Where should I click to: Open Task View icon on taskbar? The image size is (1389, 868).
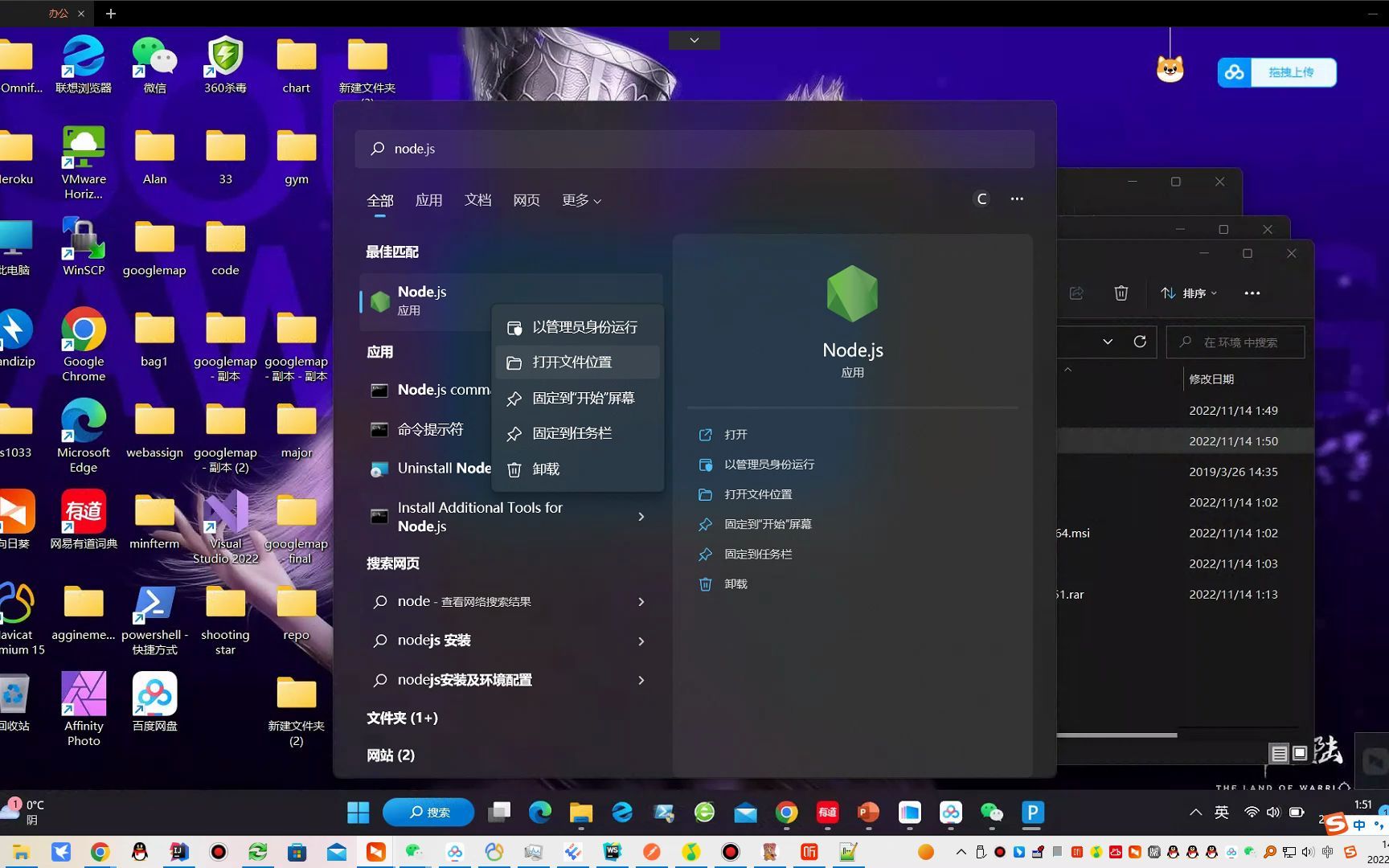[499, 813]
